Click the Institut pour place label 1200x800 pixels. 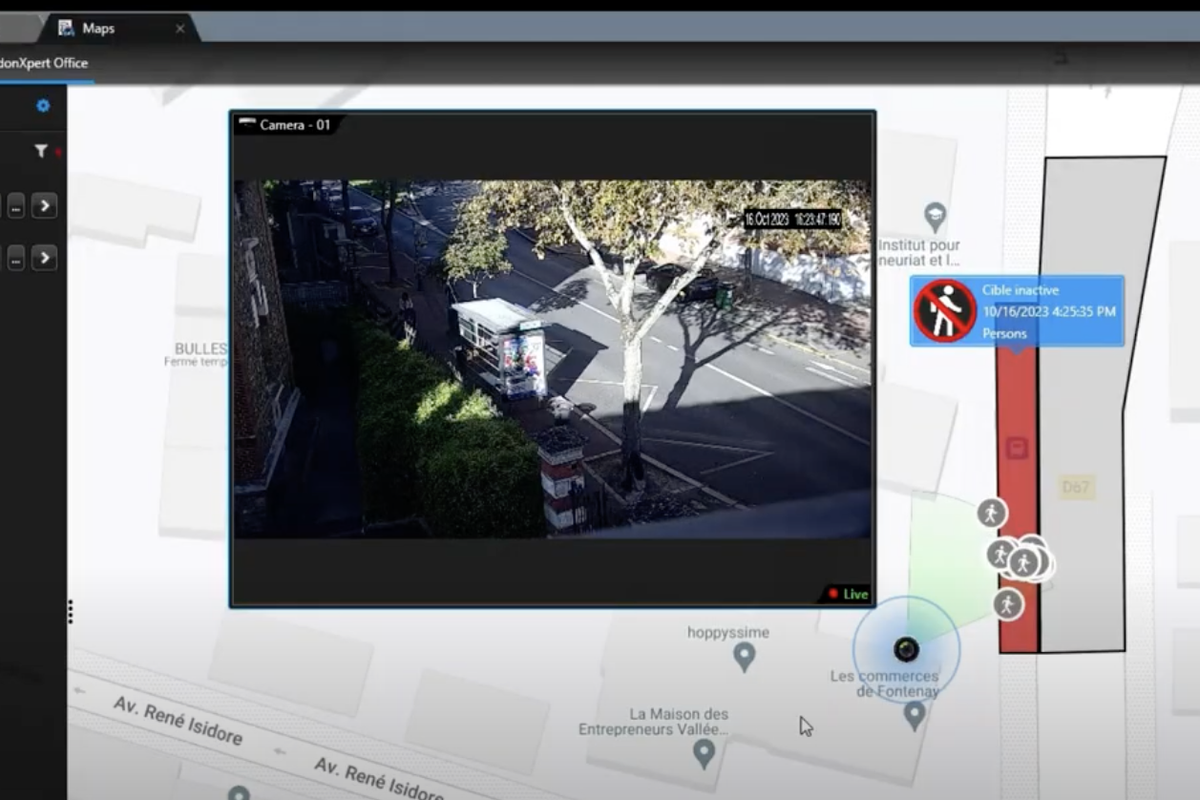coord(920,253)
